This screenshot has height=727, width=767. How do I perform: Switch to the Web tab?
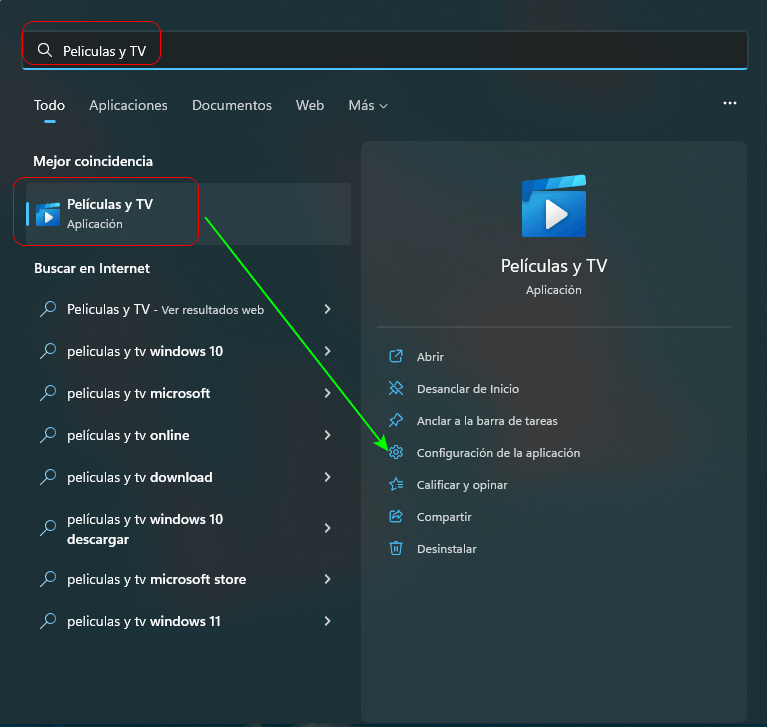click(x=310, y=105)
